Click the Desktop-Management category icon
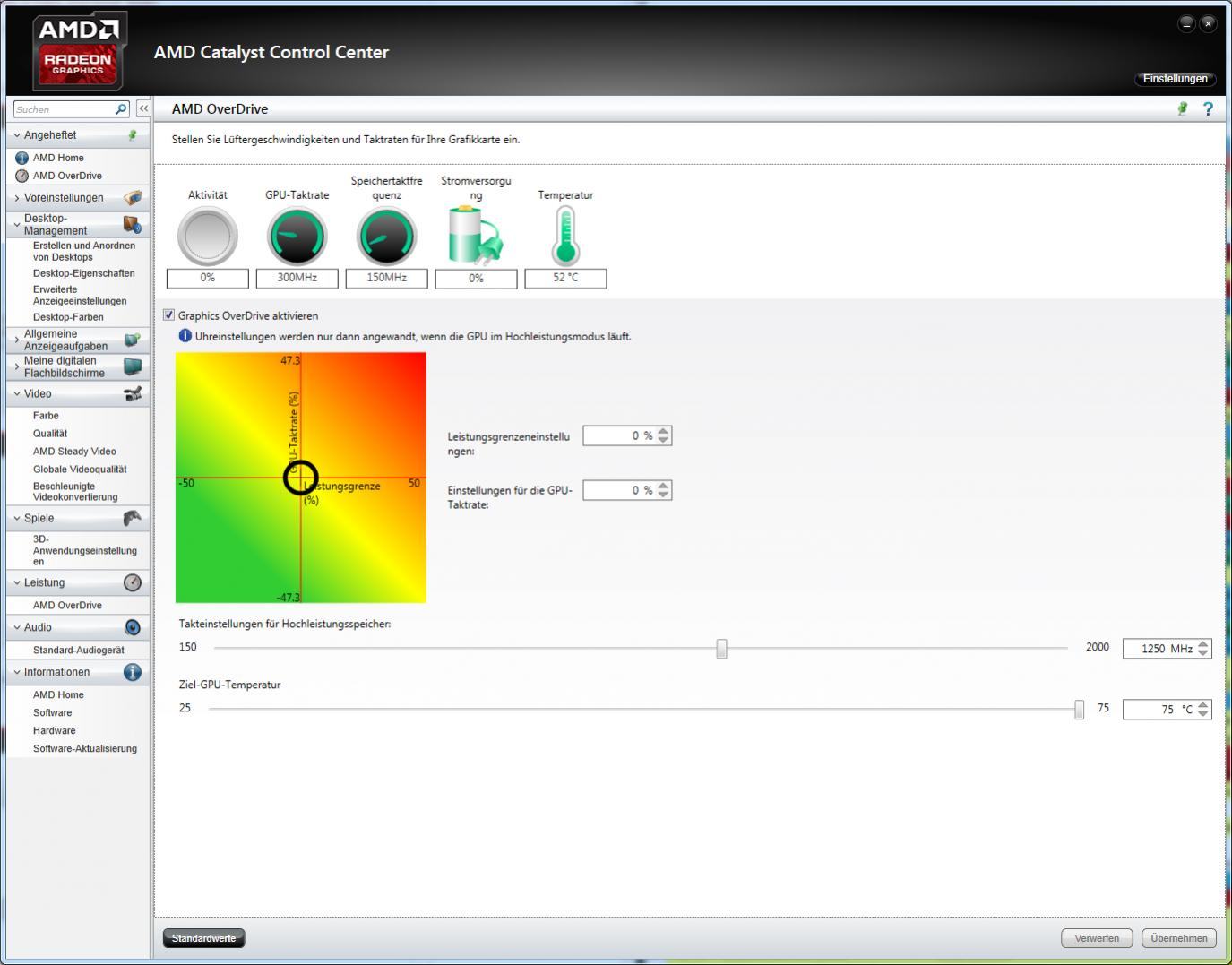 coord(133,224)
